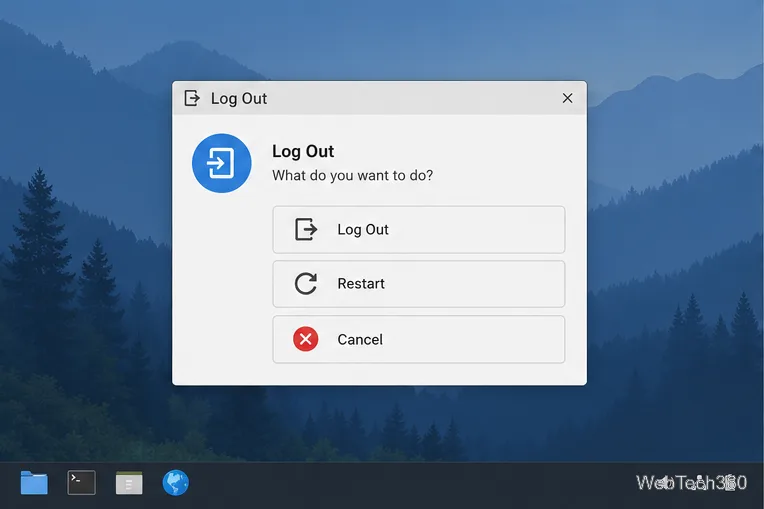Screen dimensions: 764x509
Task: Click the circular arrow icon beside Restart
Action: 306,283
